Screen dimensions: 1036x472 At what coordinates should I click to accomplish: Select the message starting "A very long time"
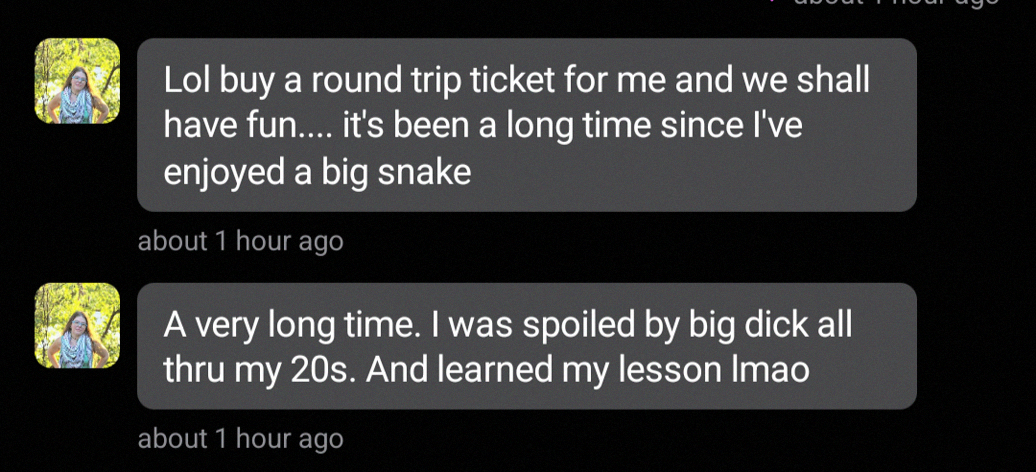coord(526,346)
